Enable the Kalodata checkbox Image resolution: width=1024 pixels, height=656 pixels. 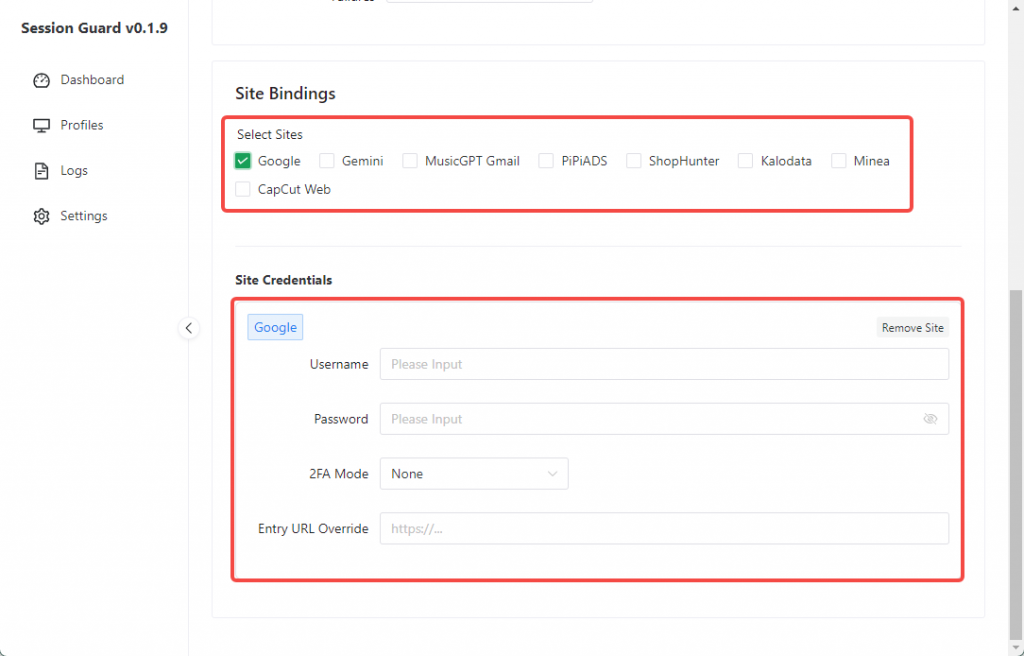(x=745, y=161)
